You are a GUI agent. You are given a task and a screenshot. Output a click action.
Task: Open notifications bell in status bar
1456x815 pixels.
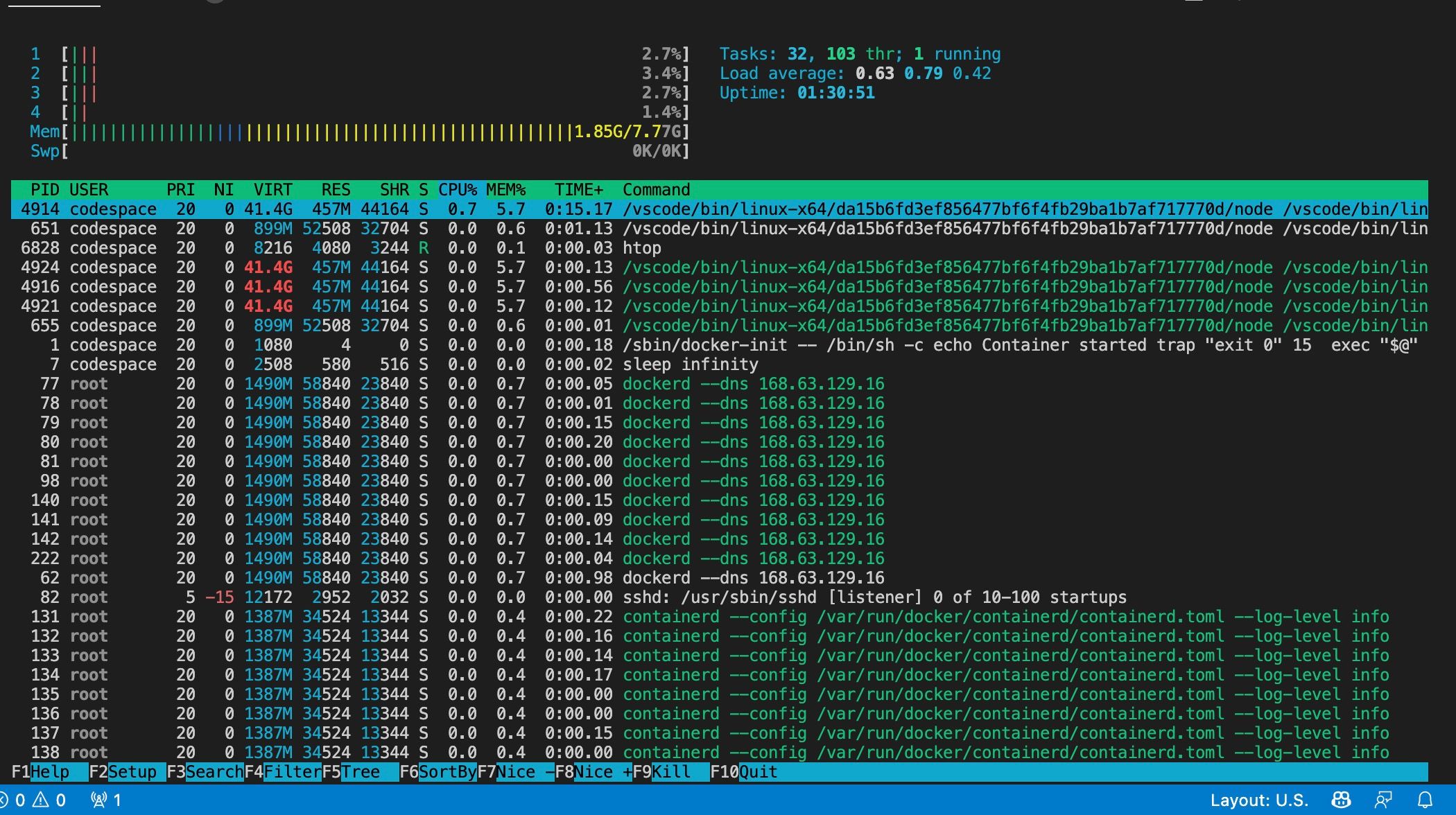(1425, 800)
